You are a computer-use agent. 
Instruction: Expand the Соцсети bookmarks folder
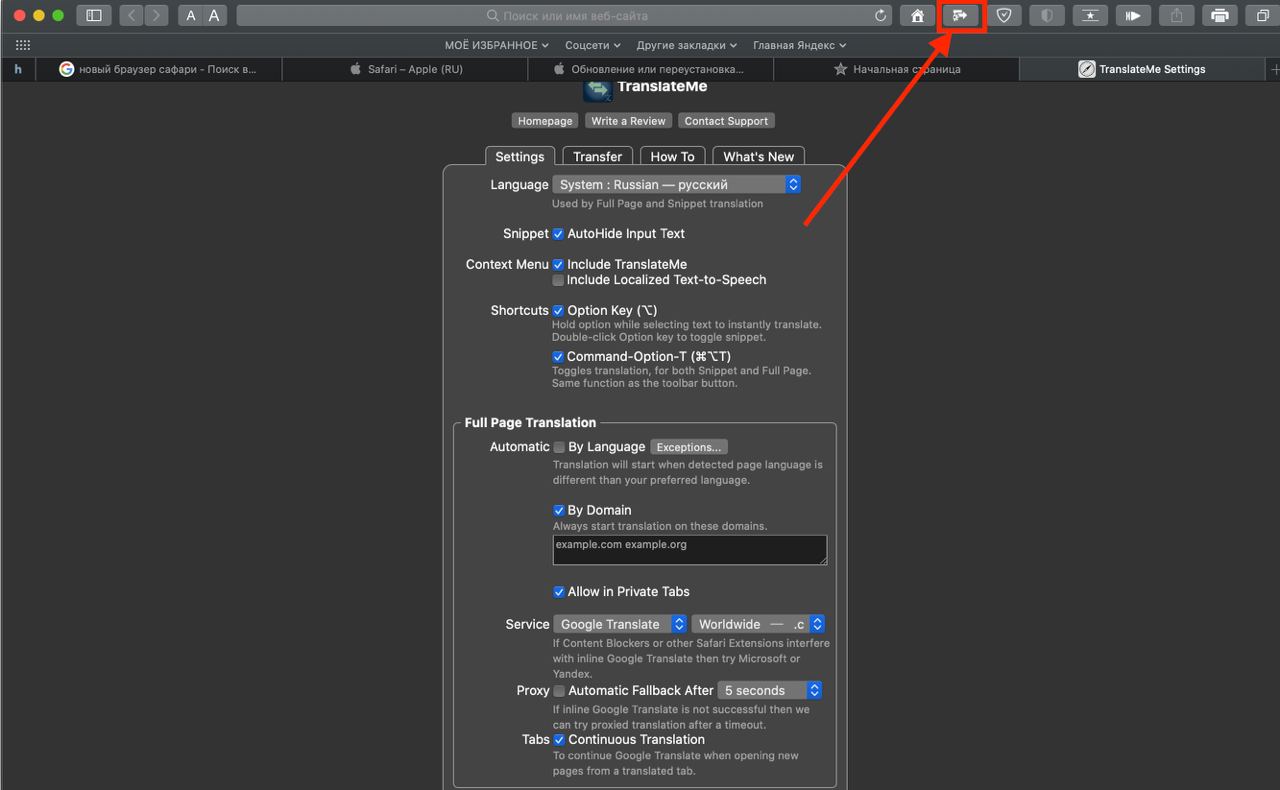(593, 45)
